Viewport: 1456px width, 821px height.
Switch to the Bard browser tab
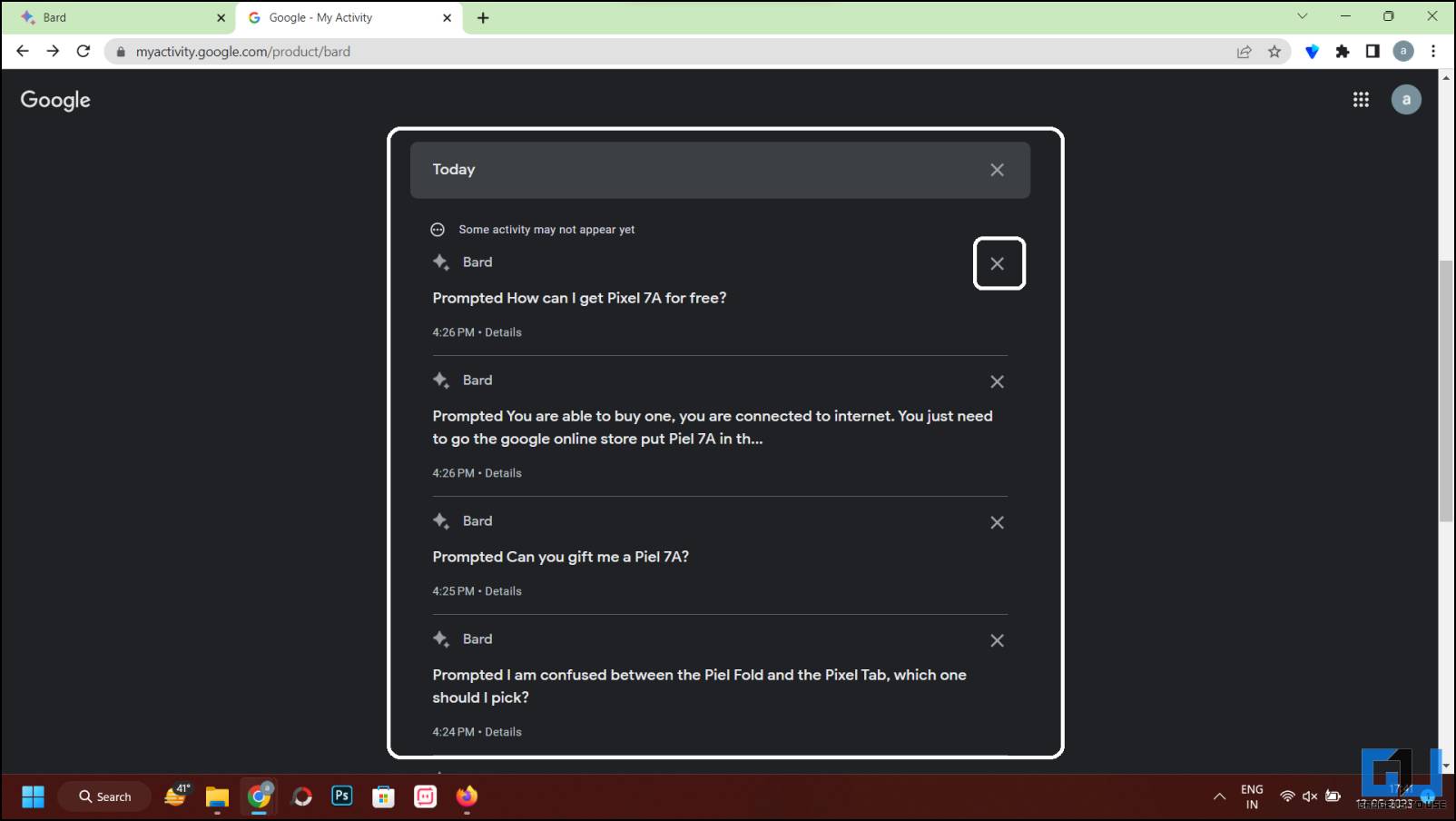[x=118, y=17]
